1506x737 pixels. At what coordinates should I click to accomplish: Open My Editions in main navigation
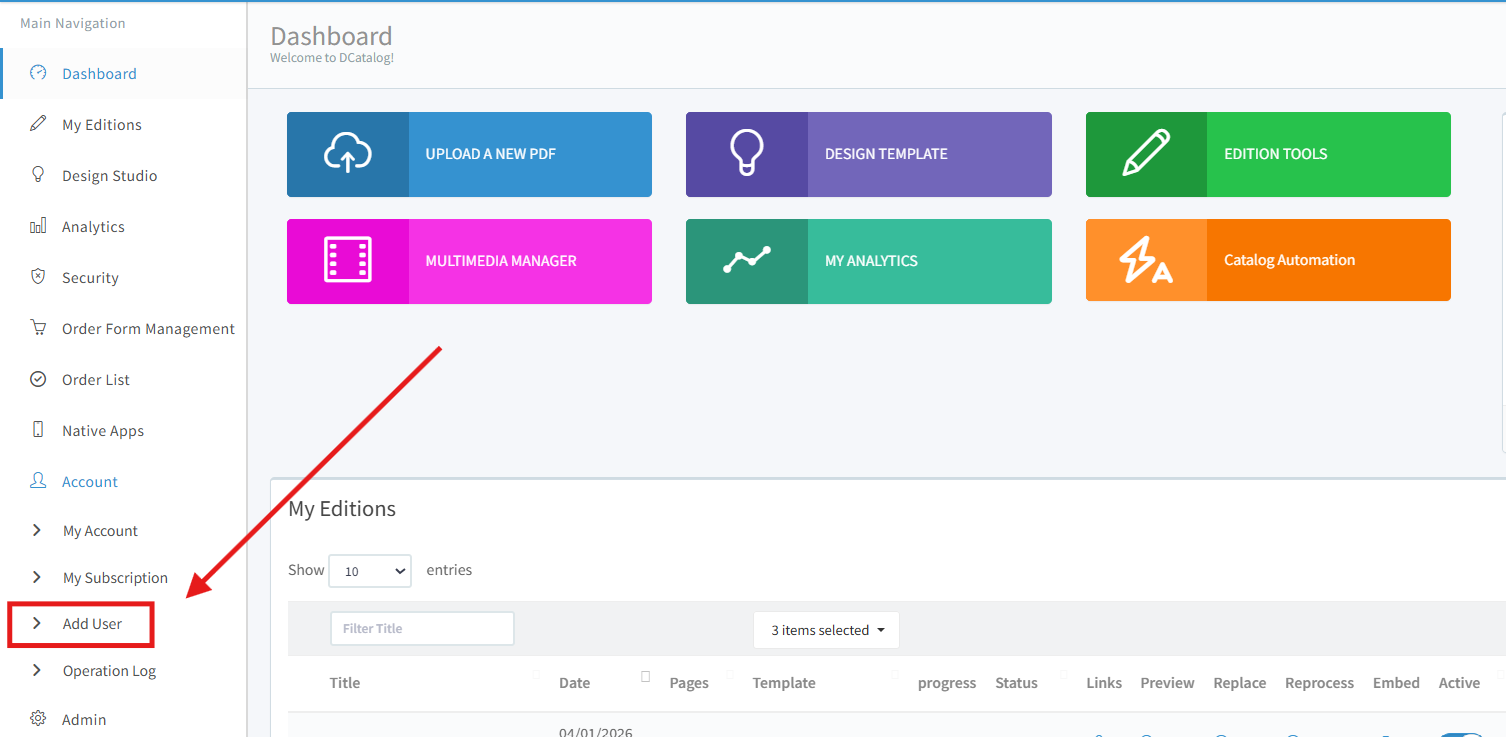pyautogui.click(x=101, y=125)
